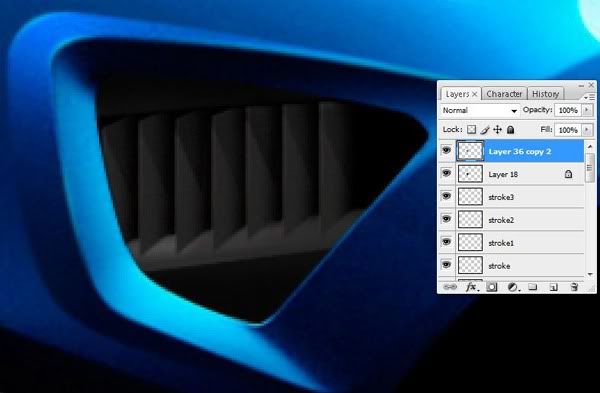This screenshot has height=393, width=600.
Task: Hide Layer 36 copy 2 visibility
Action: tap(446, 150)
